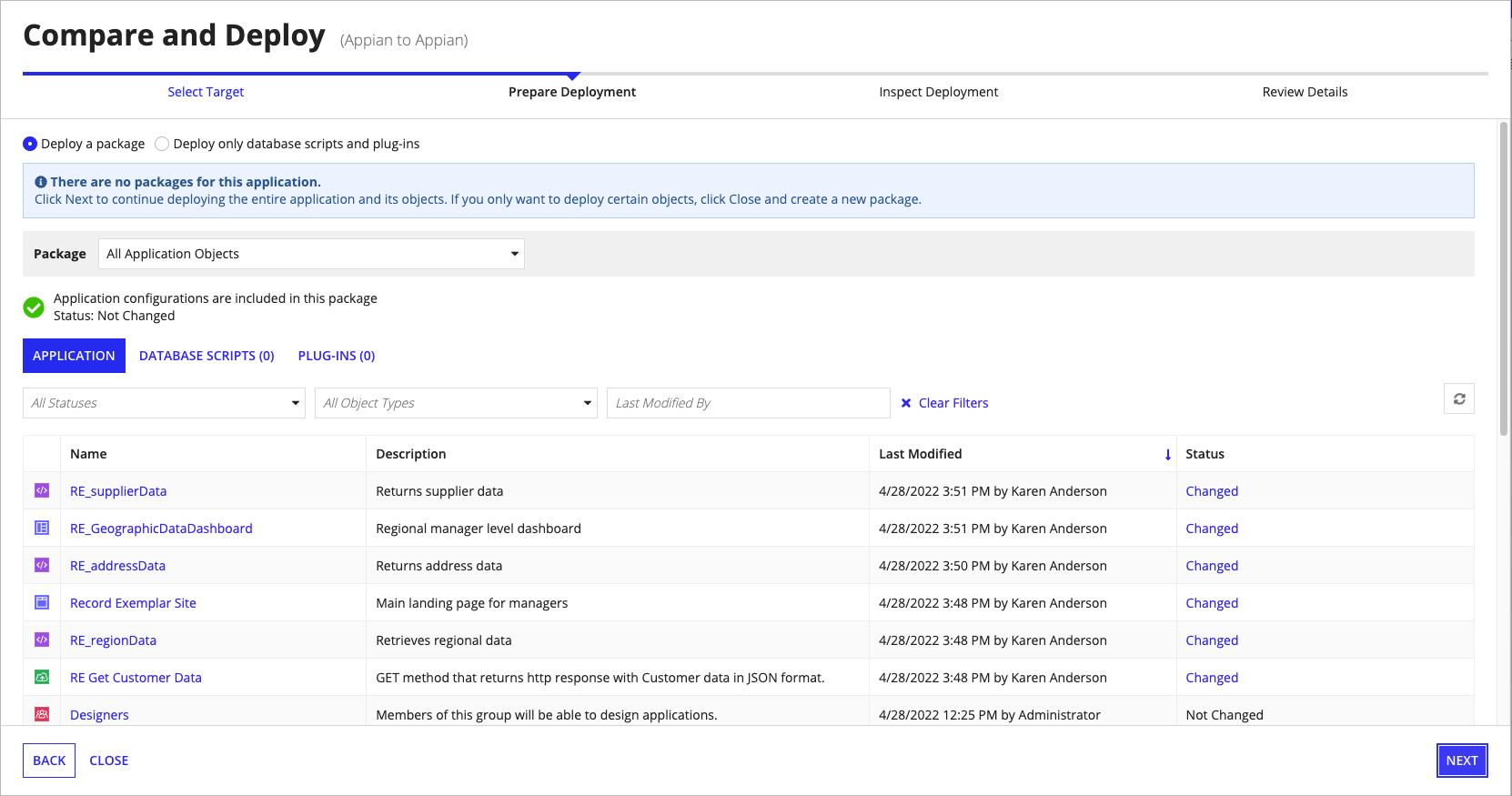This screenshot has height=796, width=1512.
Task: Click the expression rule icon beside RE_regionData
Action: (42, 640)
